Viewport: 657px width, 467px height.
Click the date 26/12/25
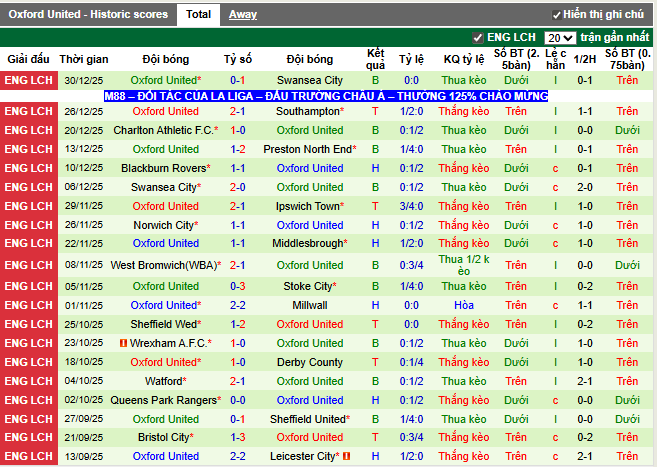[84, 112]
